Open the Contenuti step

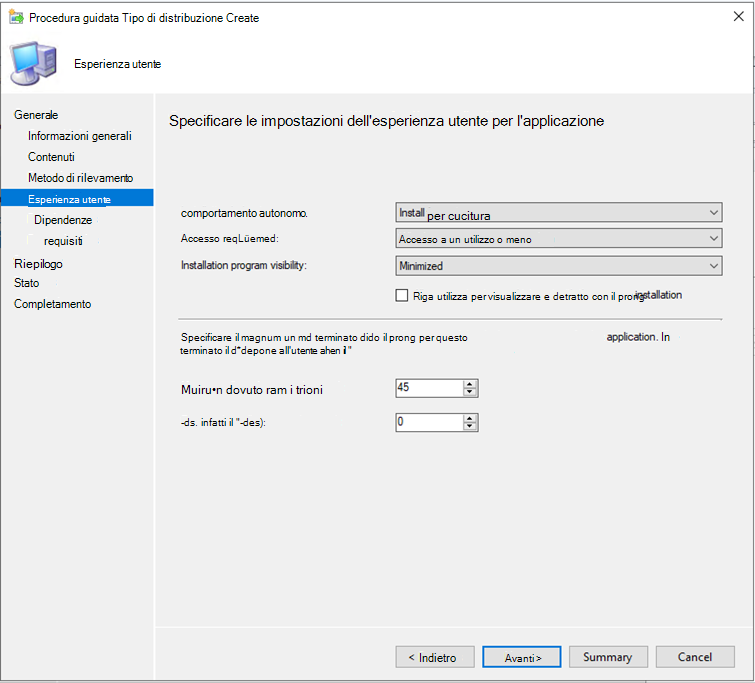[51, 157]
